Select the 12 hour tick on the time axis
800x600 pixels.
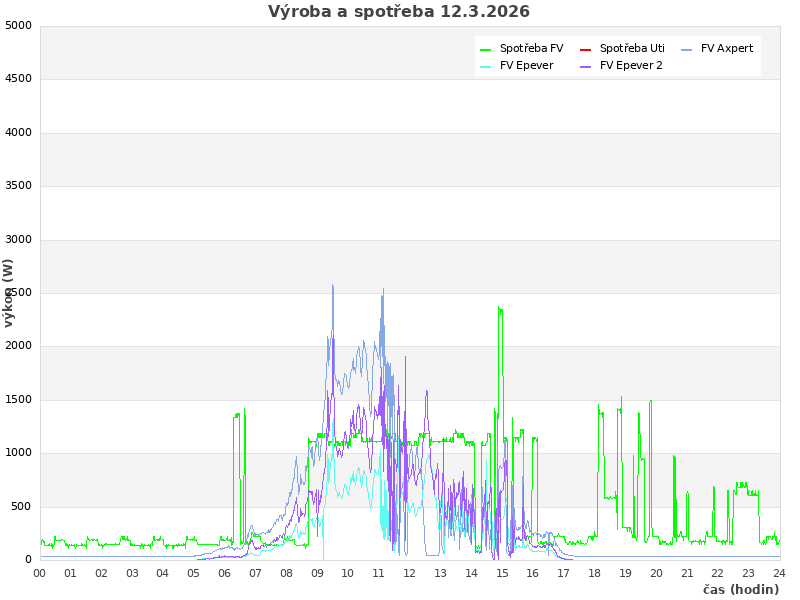point(409,573)
